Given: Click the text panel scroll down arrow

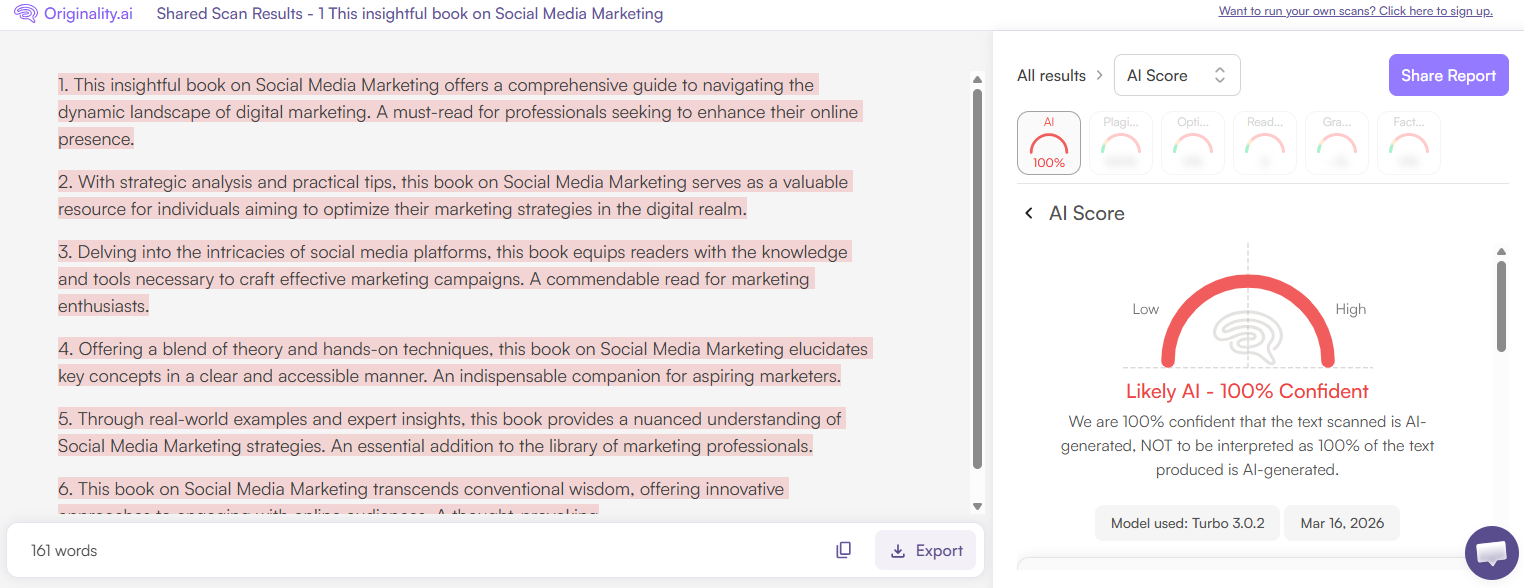Looking at the screenshot, I should pos(977,507).
